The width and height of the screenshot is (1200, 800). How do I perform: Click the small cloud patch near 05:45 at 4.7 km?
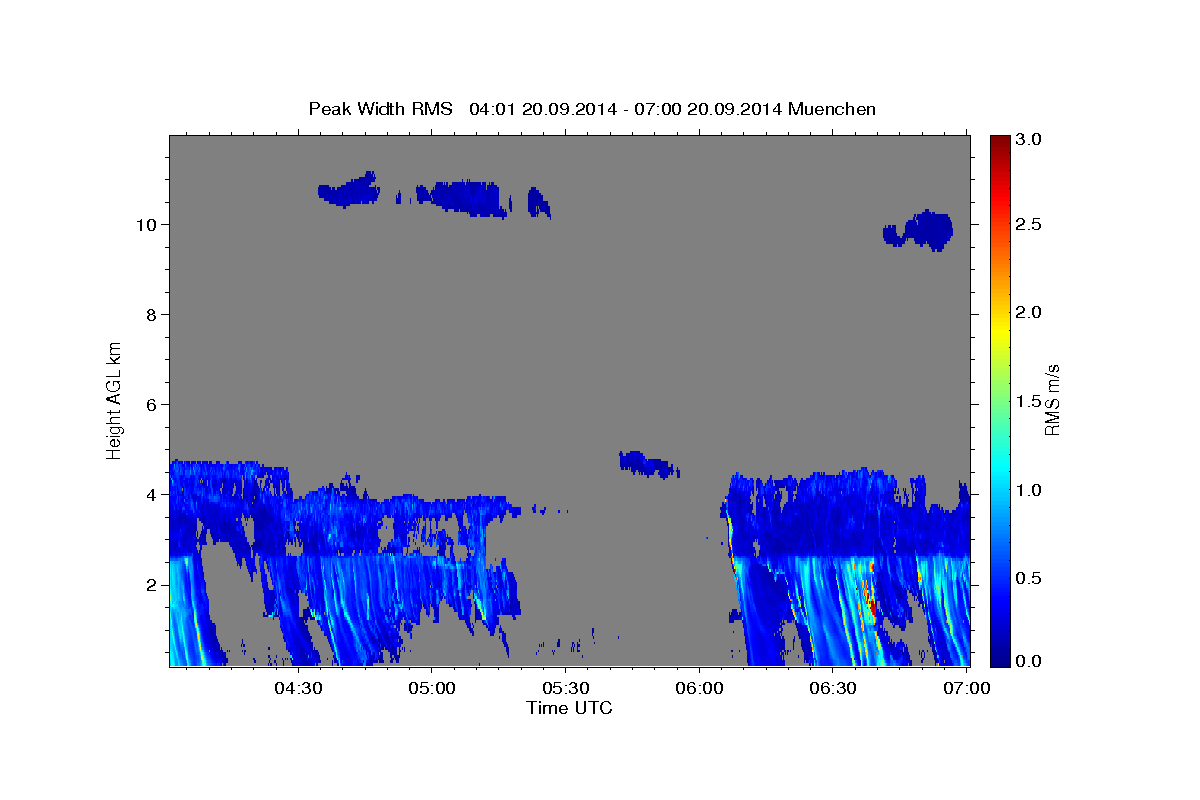(x=648, y=464)
